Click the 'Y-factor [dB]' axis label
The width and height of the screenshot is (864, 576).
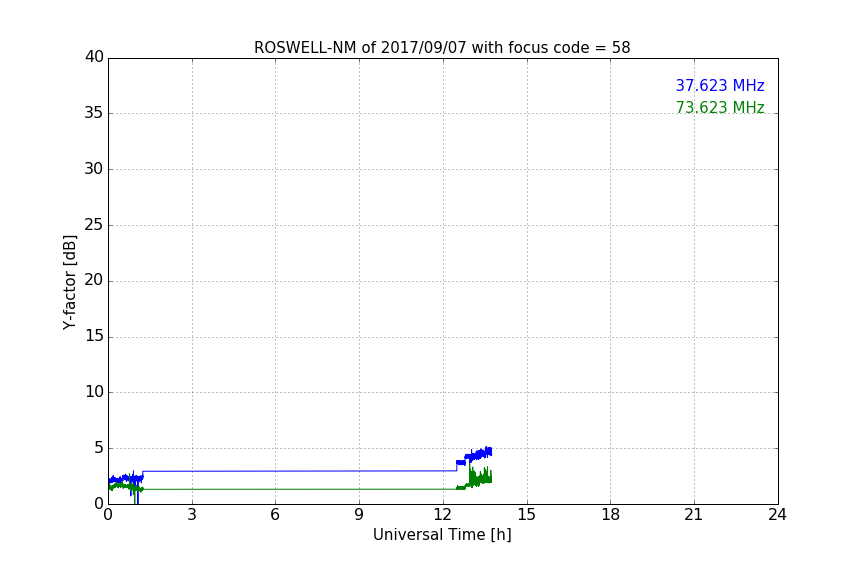69,282
